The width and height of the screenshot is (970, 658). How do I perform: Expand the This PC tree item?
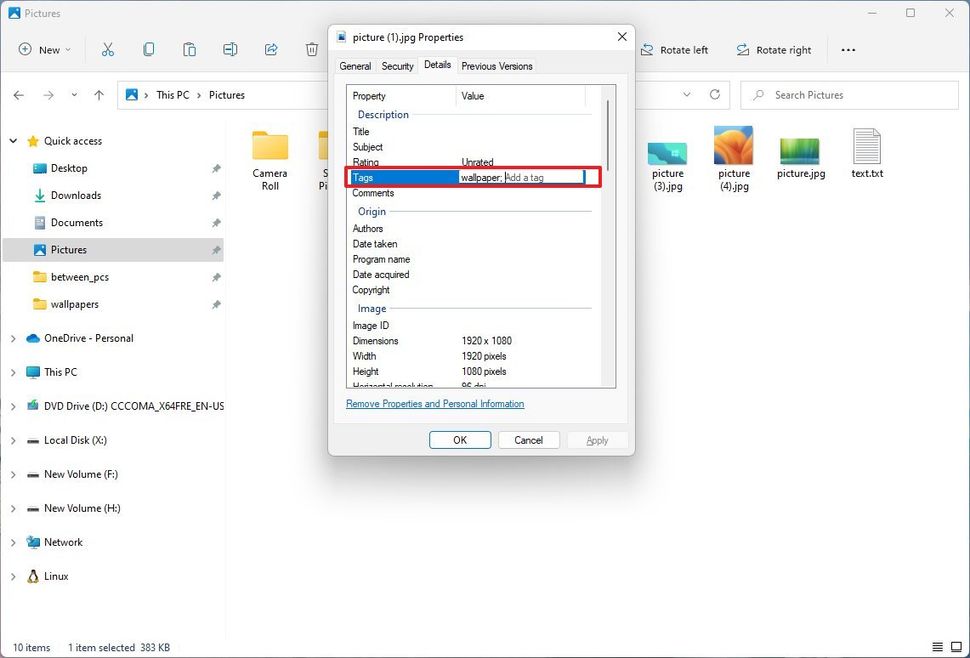pyautogui.click(x=13, y=371)
